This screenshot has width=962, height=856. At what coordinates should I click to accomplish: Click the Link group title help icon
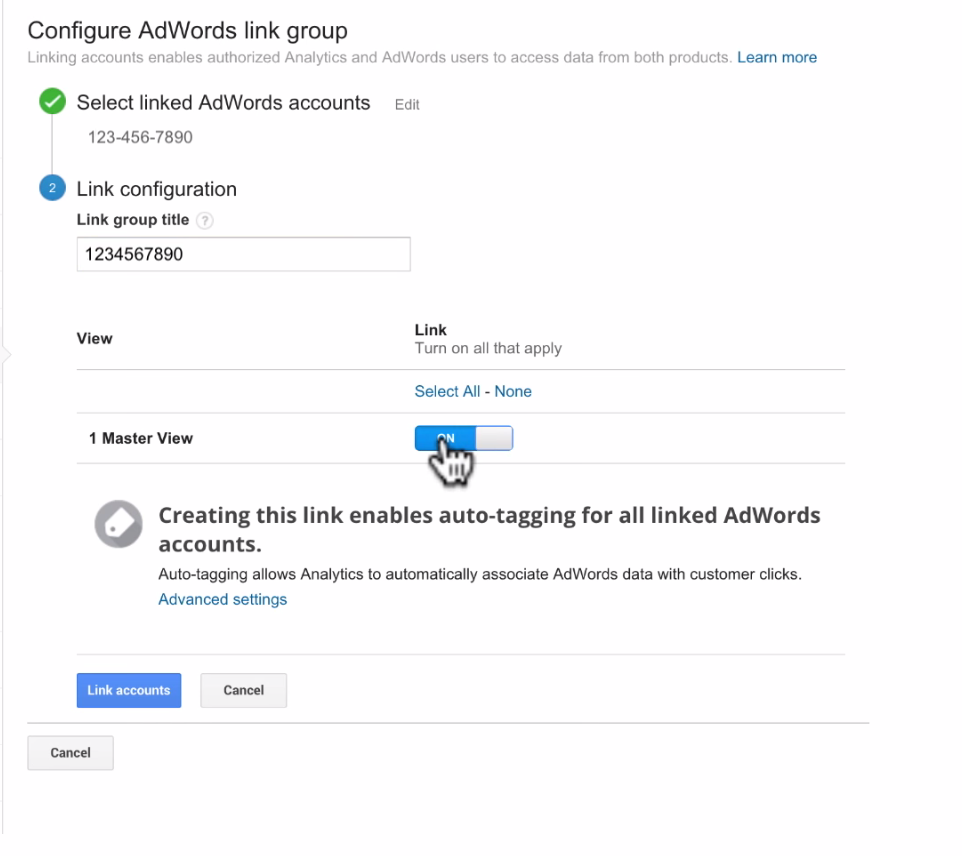pos(205,220)
